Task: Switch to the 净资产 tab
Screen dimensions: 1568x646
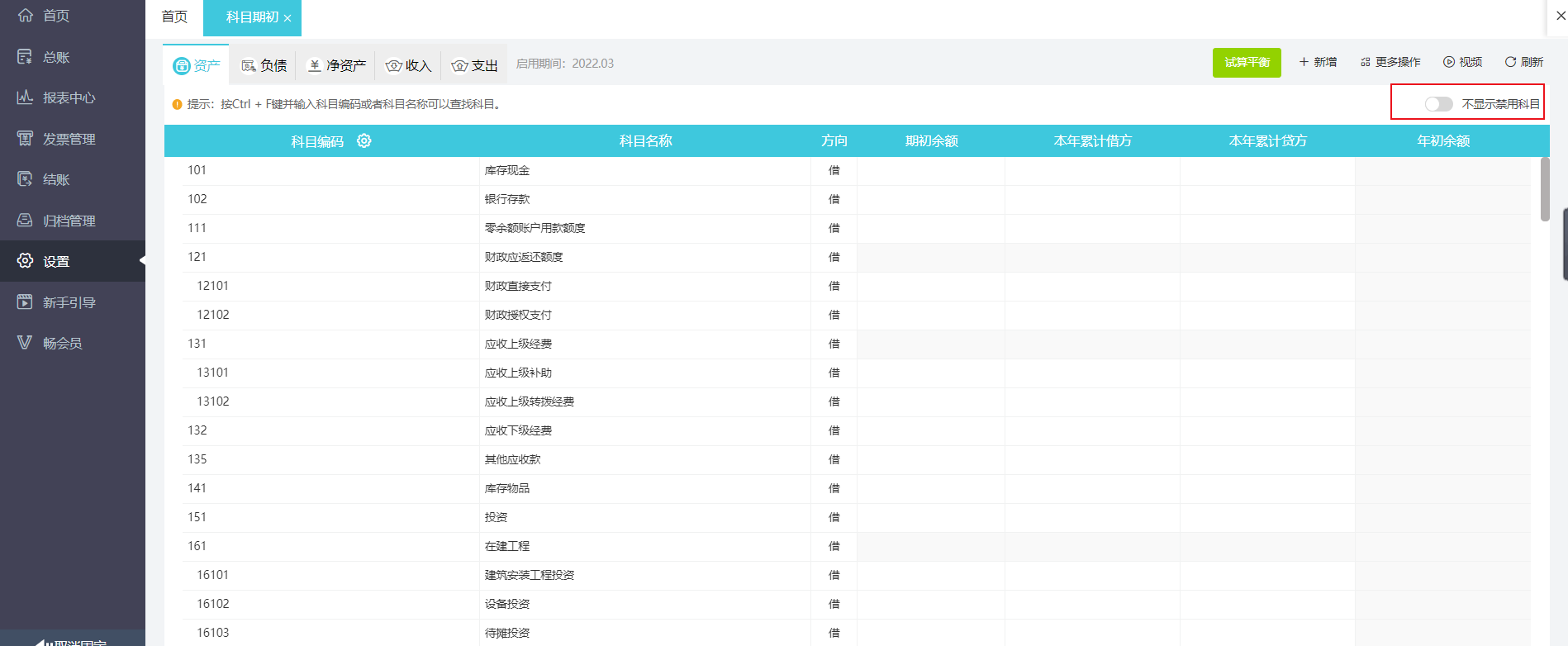Action: pos(336,65)
